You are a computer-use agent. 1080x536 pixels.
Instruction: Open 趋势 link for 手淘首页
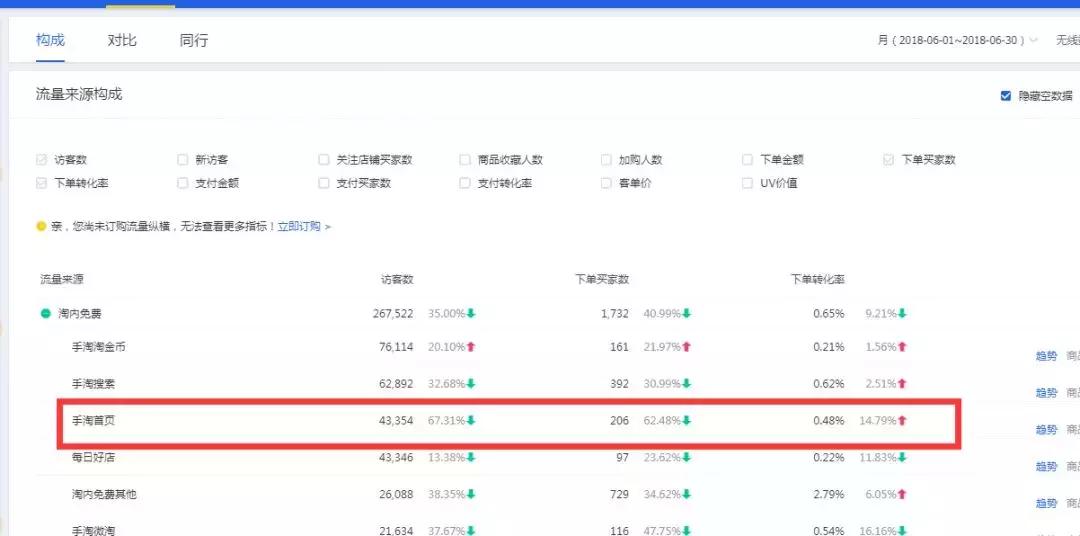pos(1046,430)
